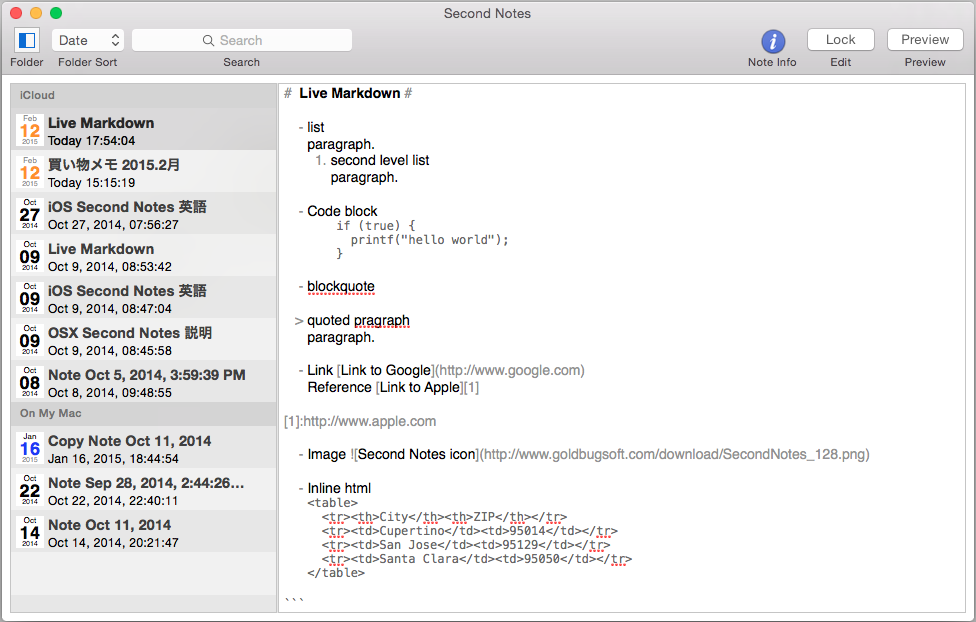Click the Search field
The width and height of the screenshot is (976, 622).
pyautogui.click(x=242, y=40)
